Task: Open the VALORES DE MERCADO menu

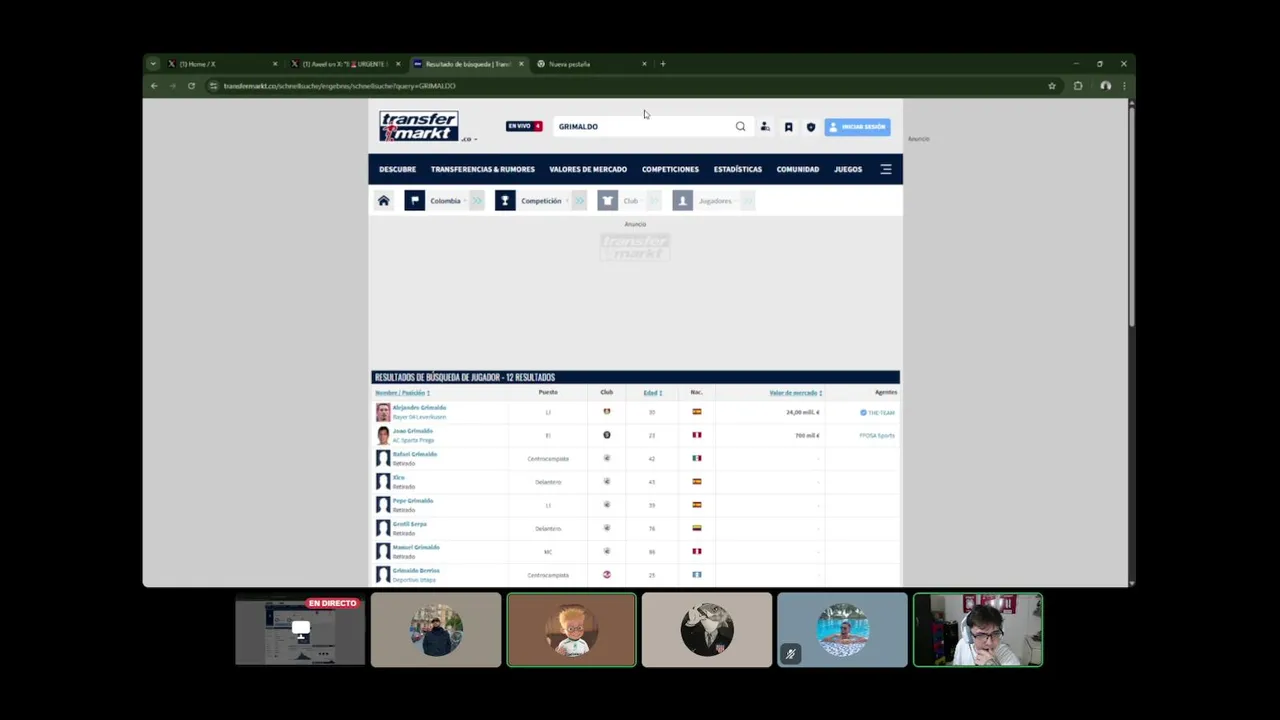Action: (588, 169)
